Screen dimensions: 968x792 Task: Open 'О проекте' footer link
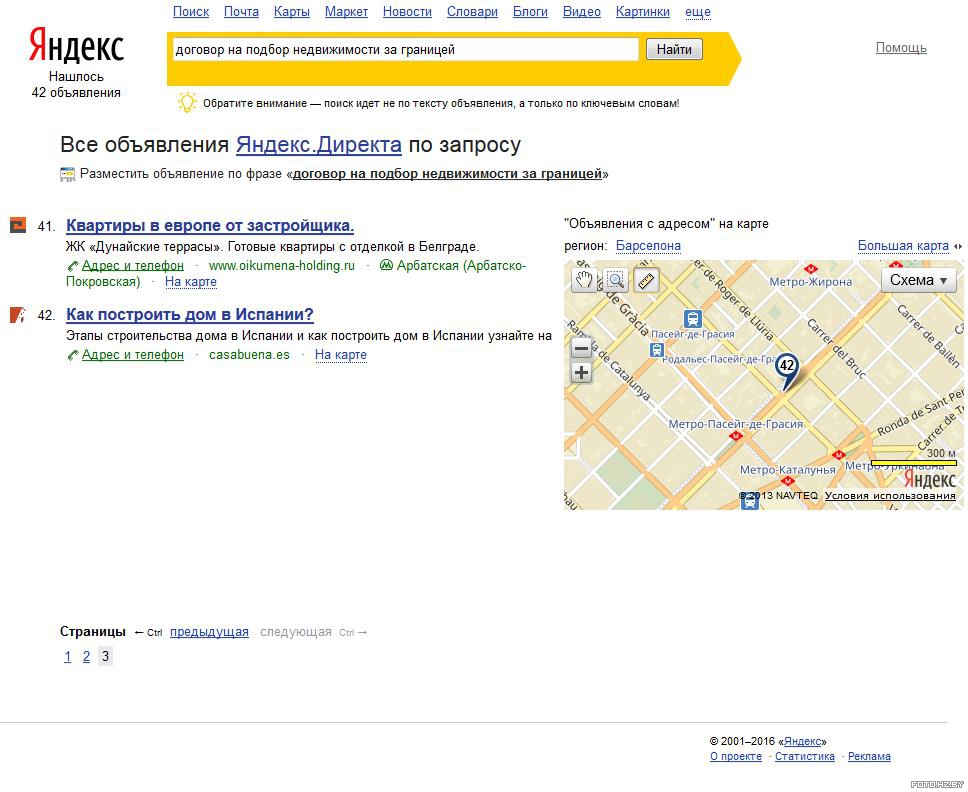tap(736, 757)
